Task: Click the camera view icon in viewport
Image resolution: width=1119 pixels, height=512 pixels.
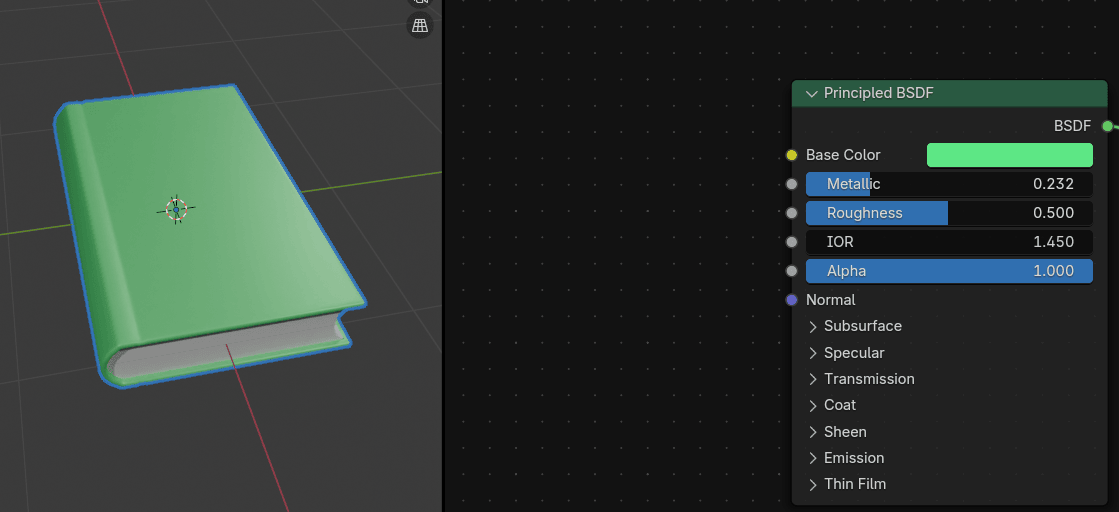Action: click(420, 3)
